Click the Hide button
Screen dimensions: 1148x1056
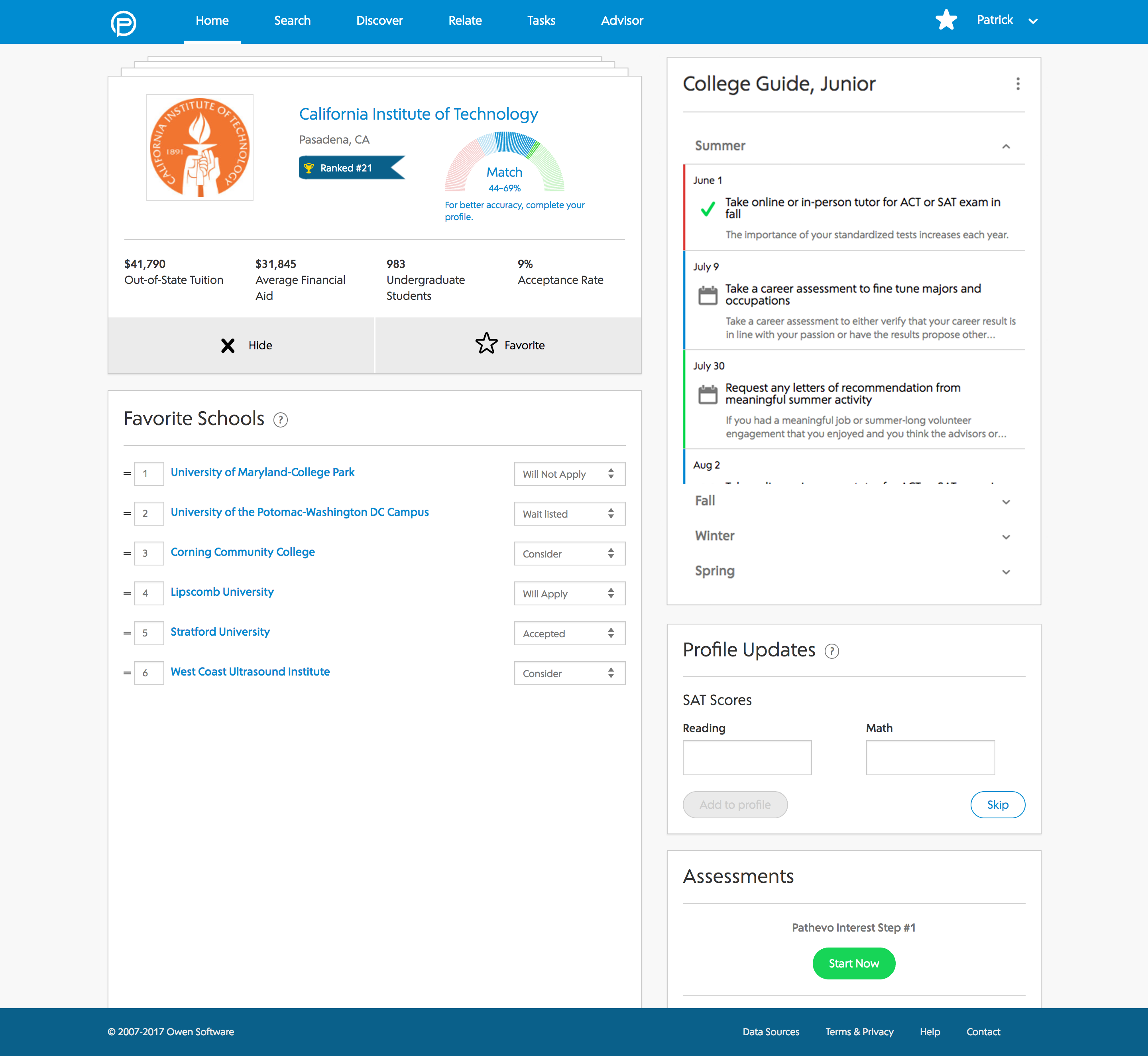(x=240, y=345)
